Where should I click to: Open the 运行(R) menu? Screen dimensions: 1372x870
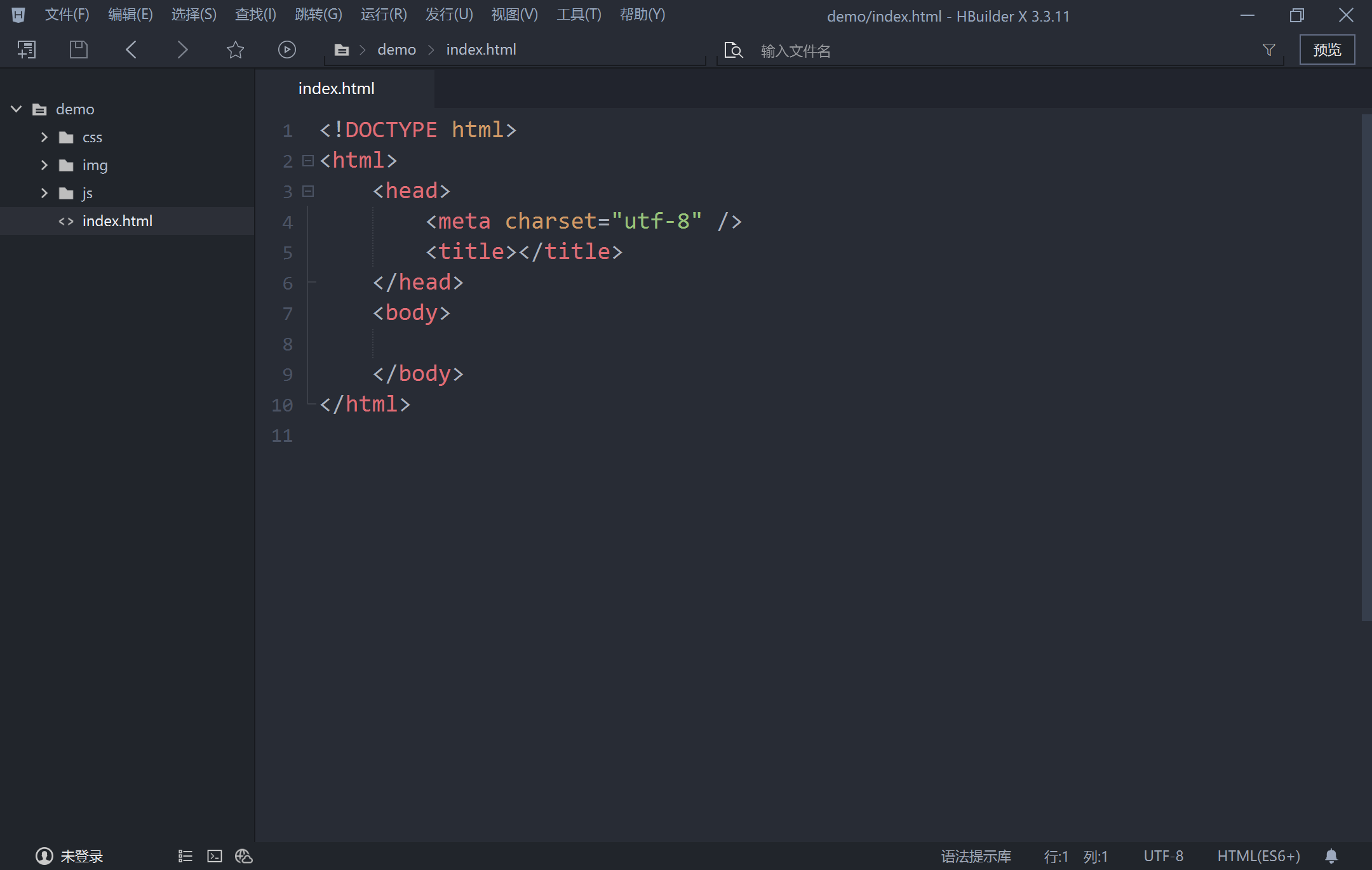[x=382, y=14]
